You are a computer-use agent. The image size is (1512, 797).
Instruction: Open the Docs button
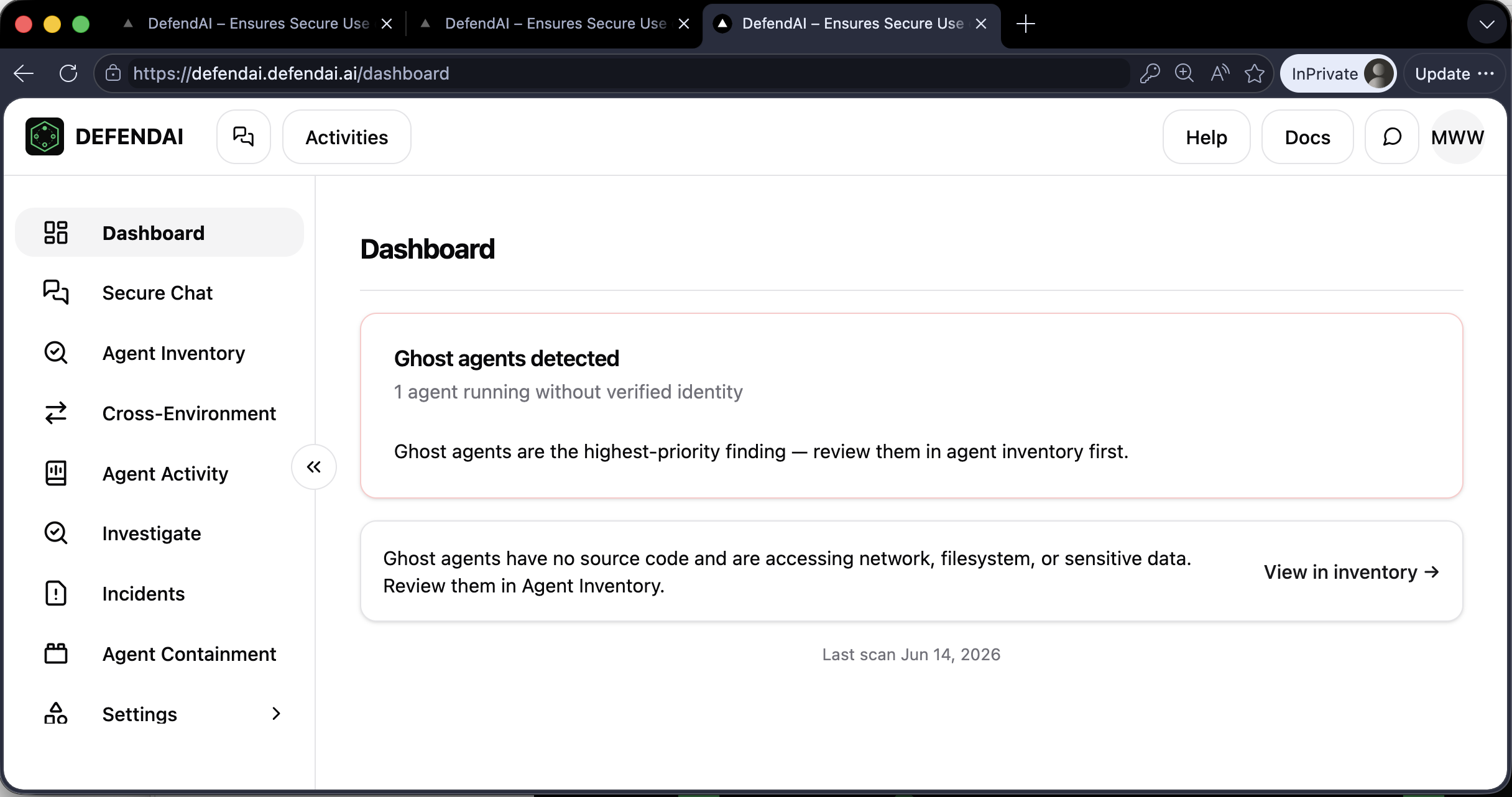tap(1307, 137)
